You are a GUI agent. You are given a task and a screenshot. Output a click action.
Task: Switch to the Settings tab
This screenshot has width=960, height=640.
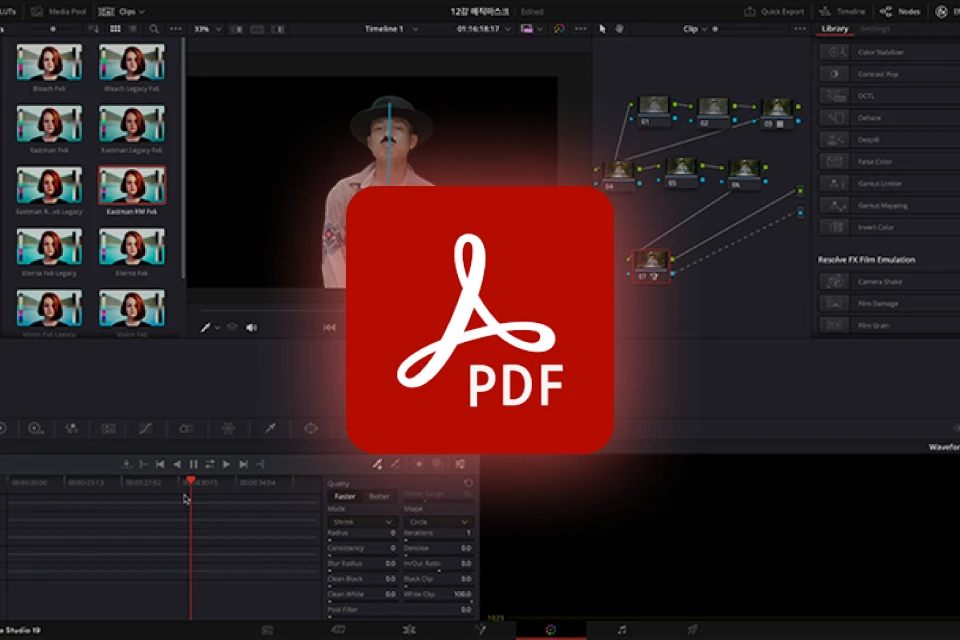click(875, 29)
